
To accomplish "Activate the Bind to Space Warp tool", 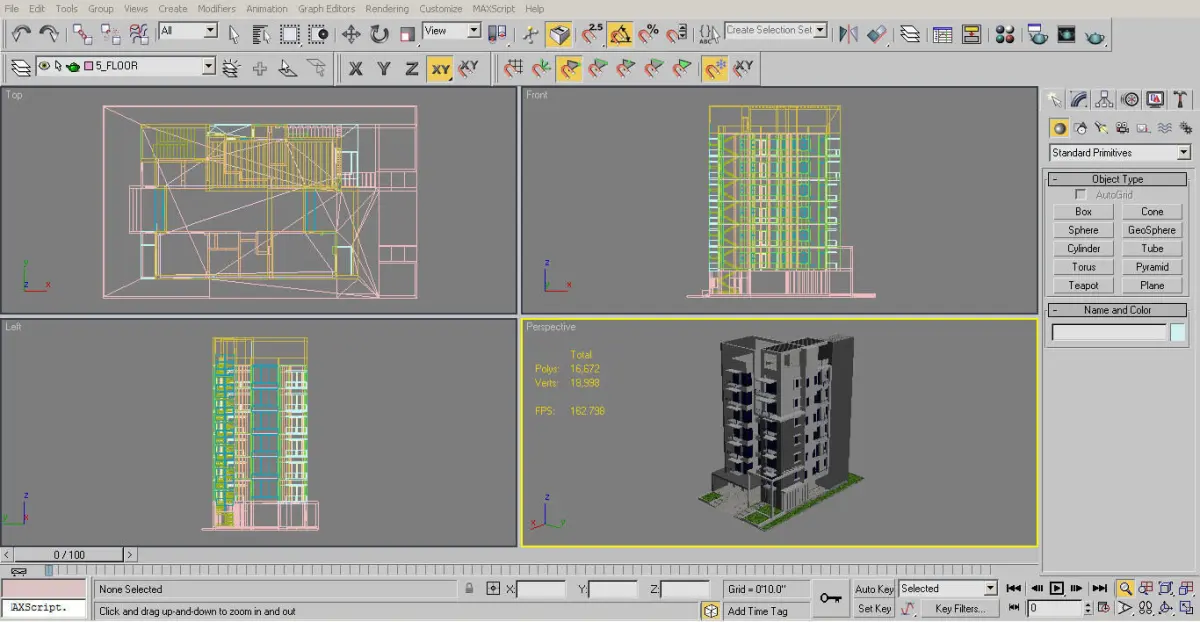I will (x=140, y=34).
